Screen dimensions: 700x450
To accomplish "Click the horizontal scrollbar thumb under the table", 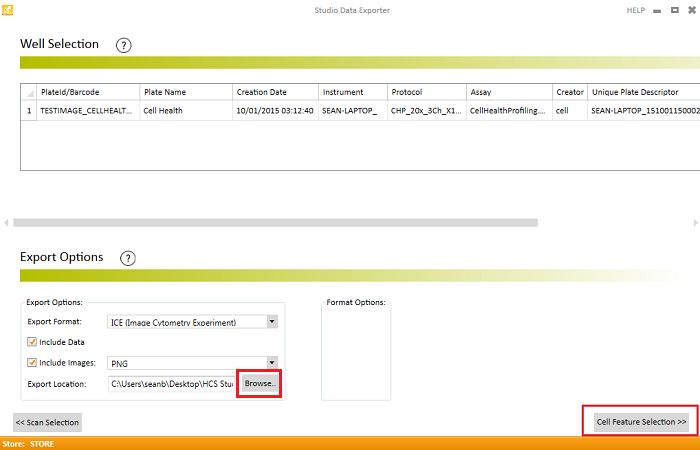I will [277, 222].
